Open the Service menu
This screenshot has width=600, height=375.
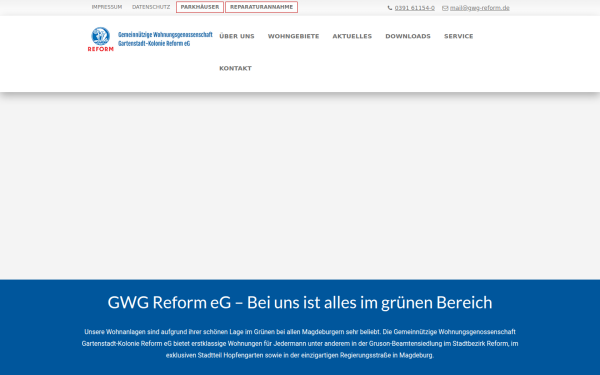point(458,36)
